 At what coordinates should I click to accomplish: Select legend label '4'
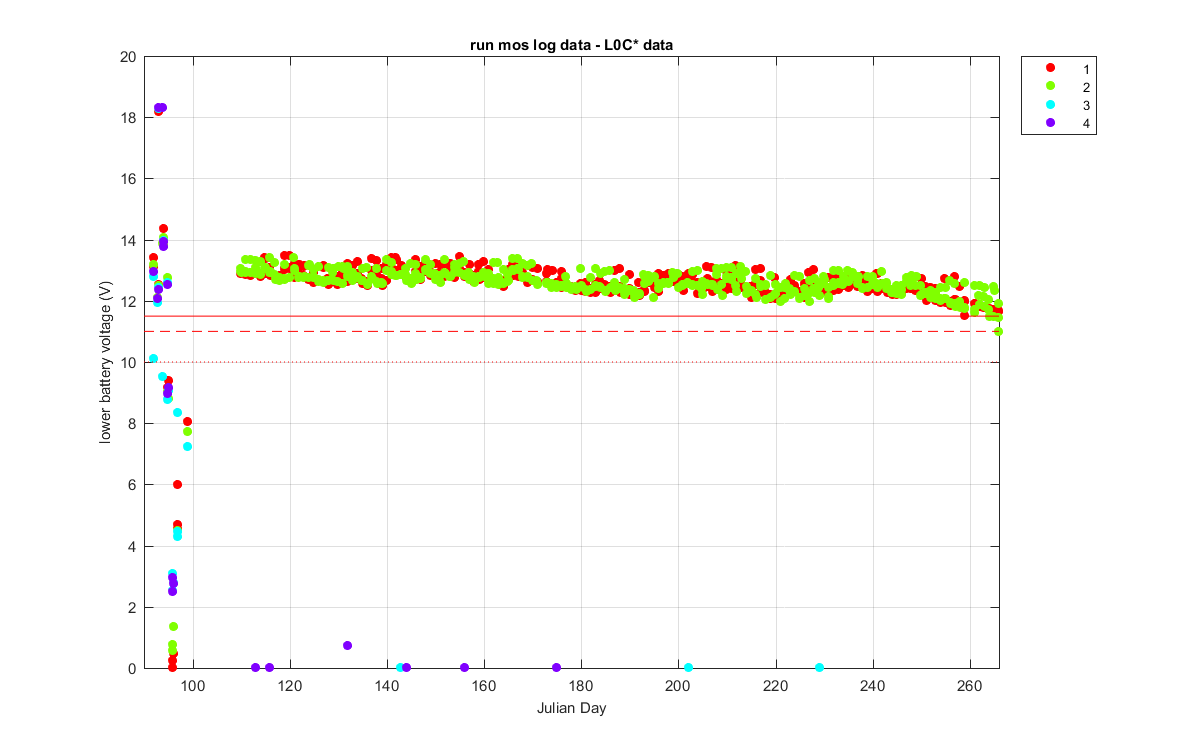coord(1085,125)
